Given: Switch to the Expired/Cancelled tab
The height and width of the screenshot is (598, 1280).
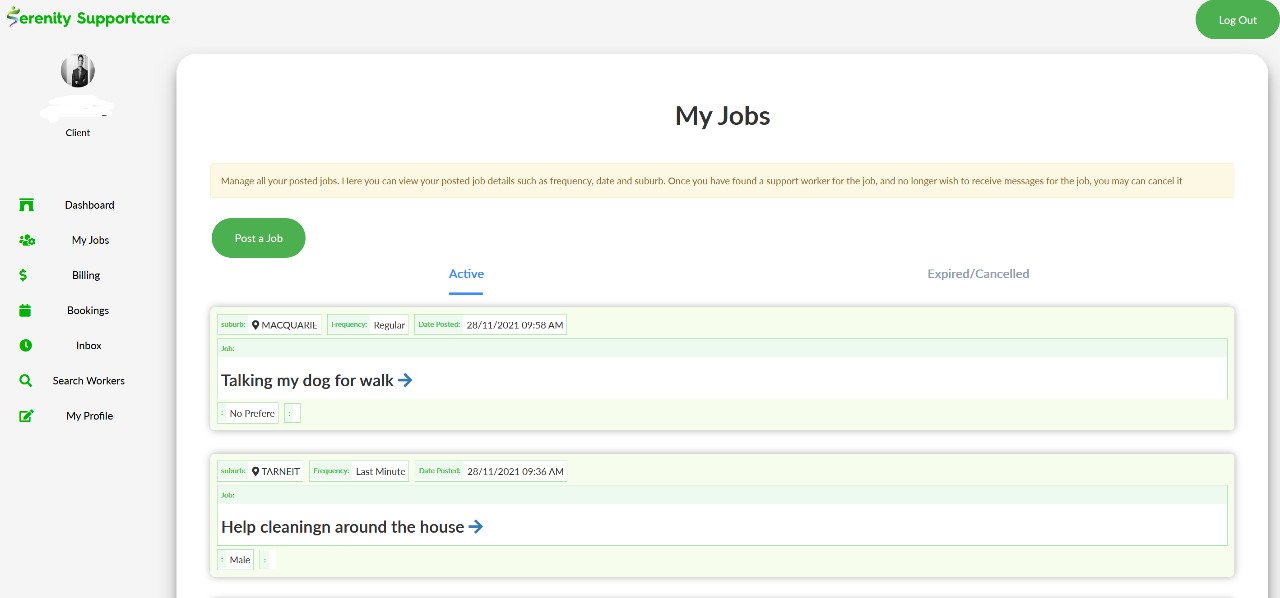Looking at the screenshot, I should 977,274.
